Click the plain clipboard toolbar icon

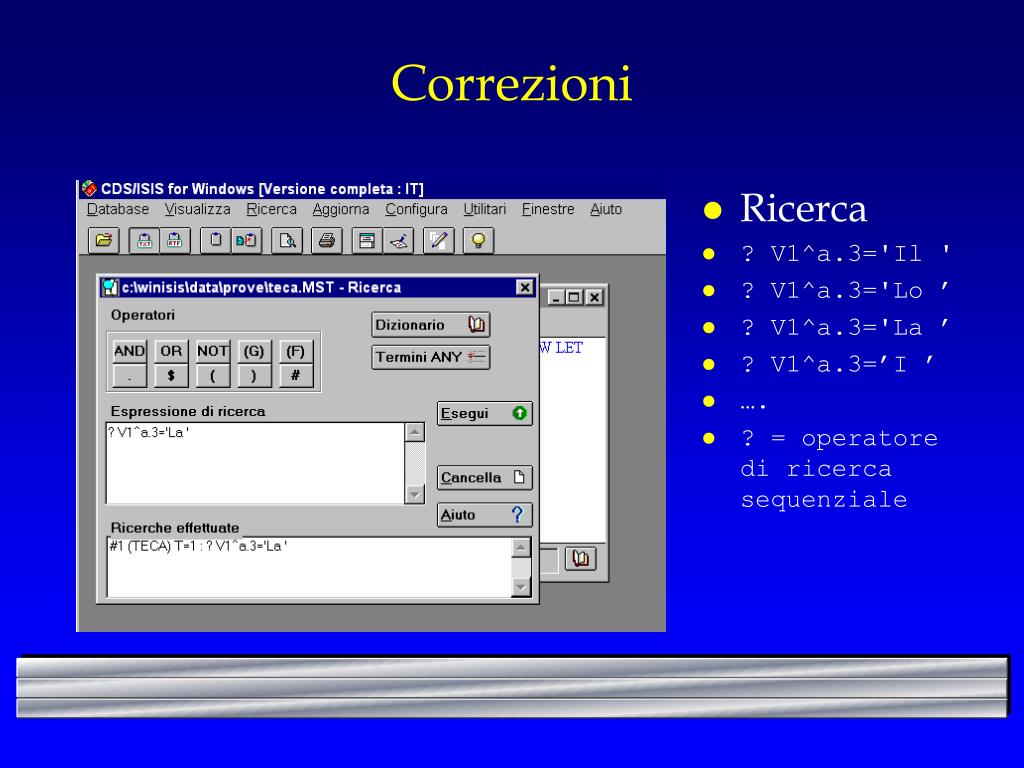216,240
